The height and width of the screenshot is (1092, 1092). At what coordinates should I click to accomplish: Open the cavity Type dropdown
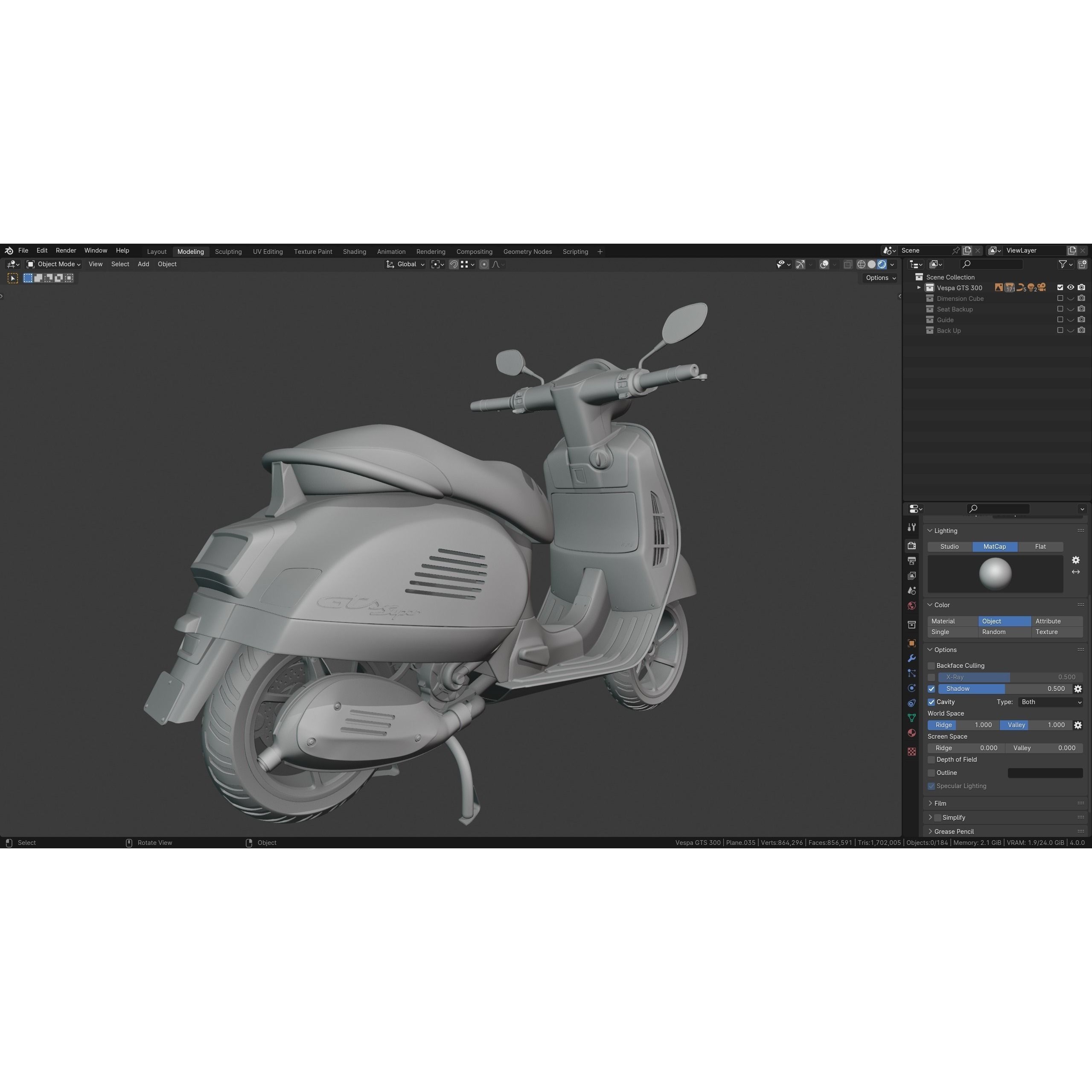click(x=1051, y=702)
